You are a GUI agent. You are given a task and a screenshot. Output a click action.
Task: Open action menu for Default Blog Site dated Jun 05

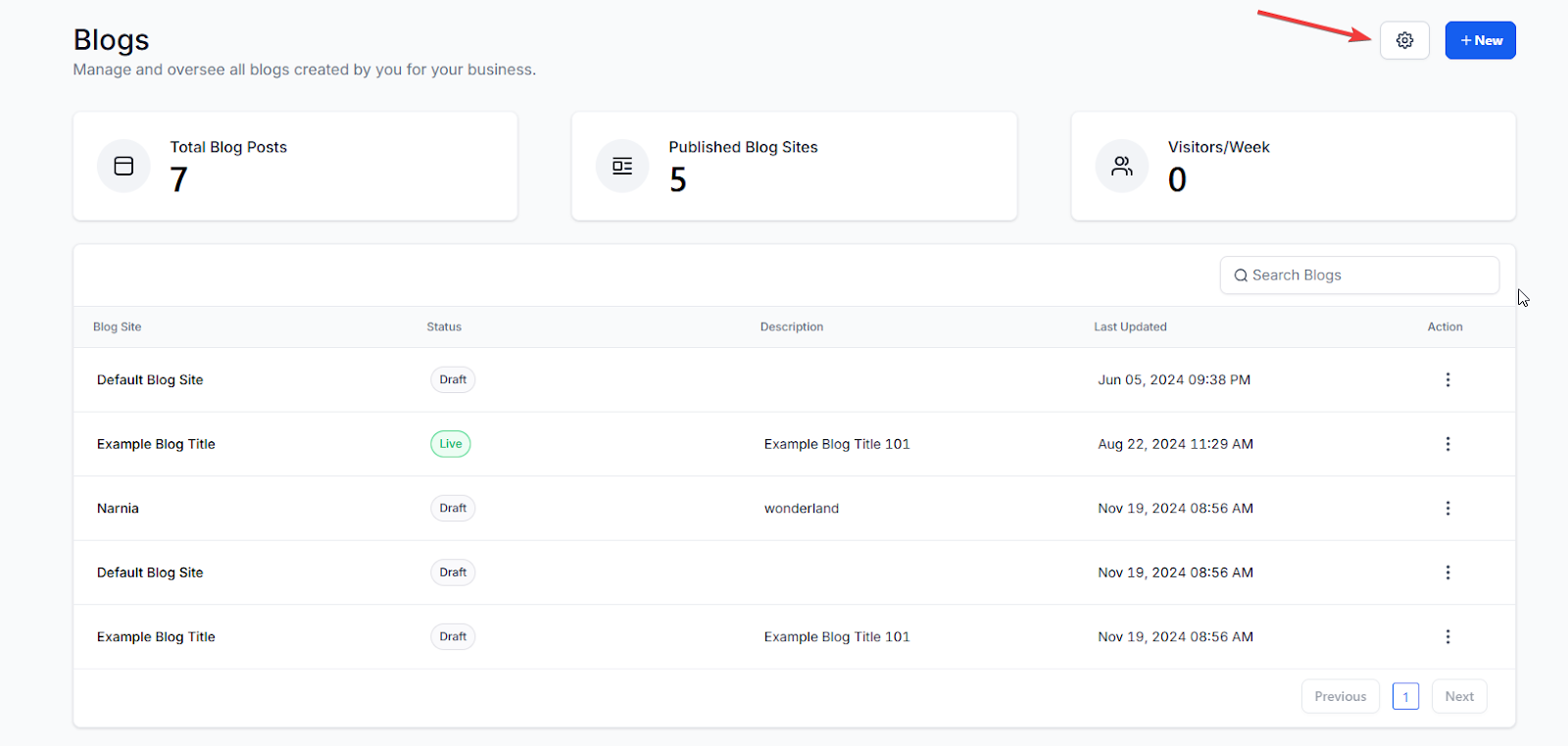[1447, 379]
